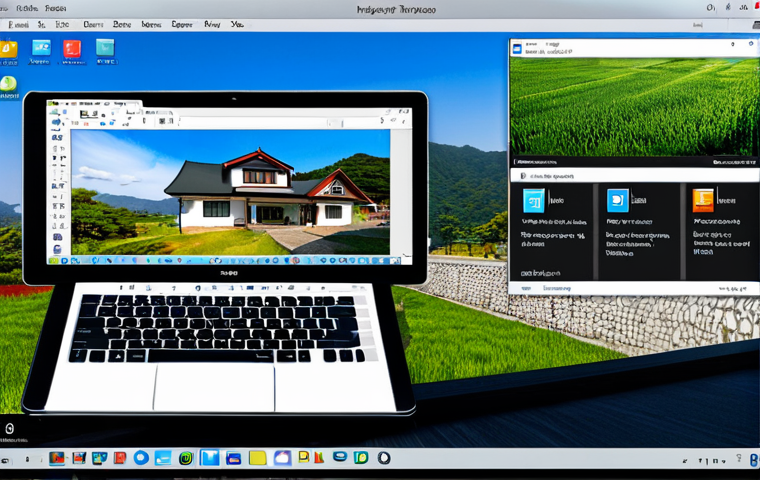Click the green rice field photo preview
The image size is (760, 480).
633,107
